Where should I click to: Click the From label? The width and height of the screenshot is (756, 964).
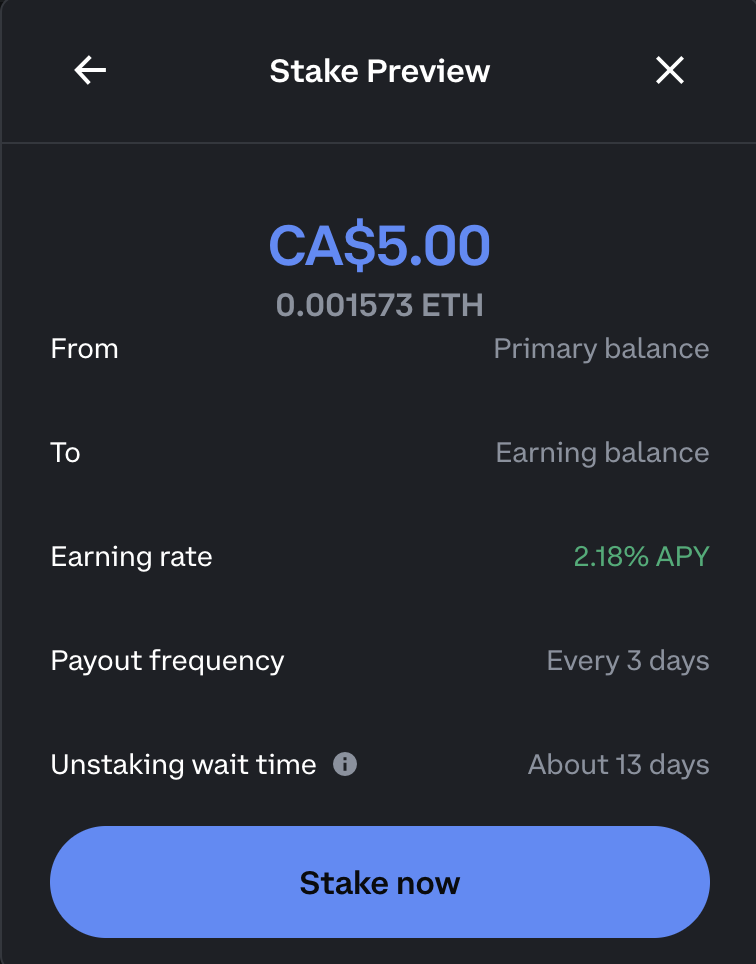click(x=84, y=349)
